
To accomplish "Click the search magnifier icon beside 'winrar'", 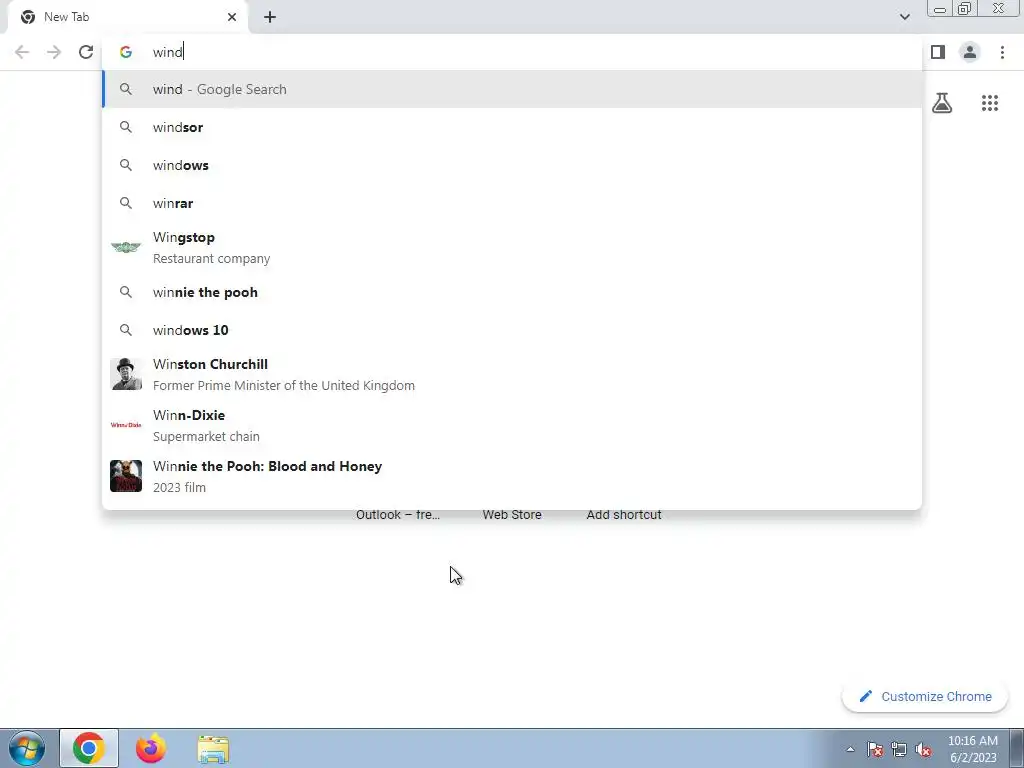I will [x=125, y=203].
